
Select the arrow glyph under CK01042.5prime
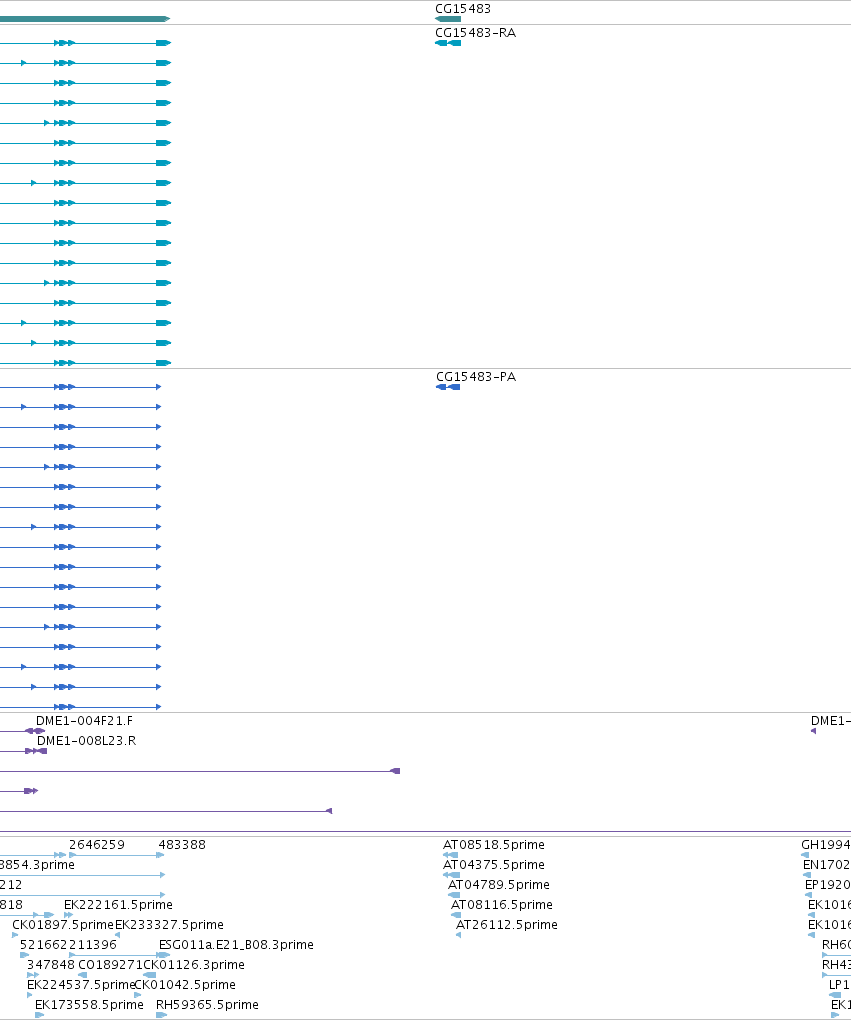point(137,995)
